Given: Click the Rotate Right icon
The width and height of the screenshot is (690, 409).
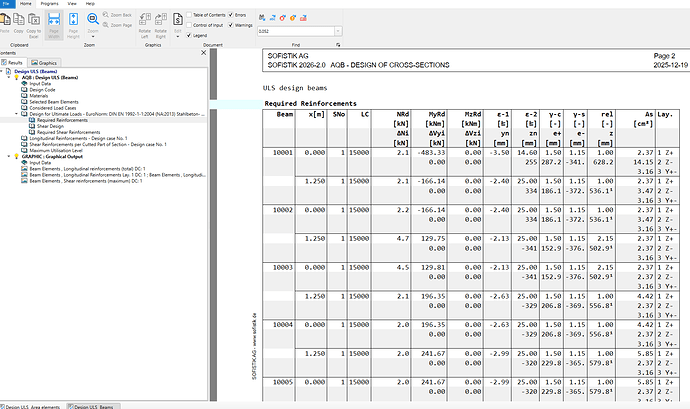Looking at the screenshot, I should pyautogui.click(x=161, y=20).
